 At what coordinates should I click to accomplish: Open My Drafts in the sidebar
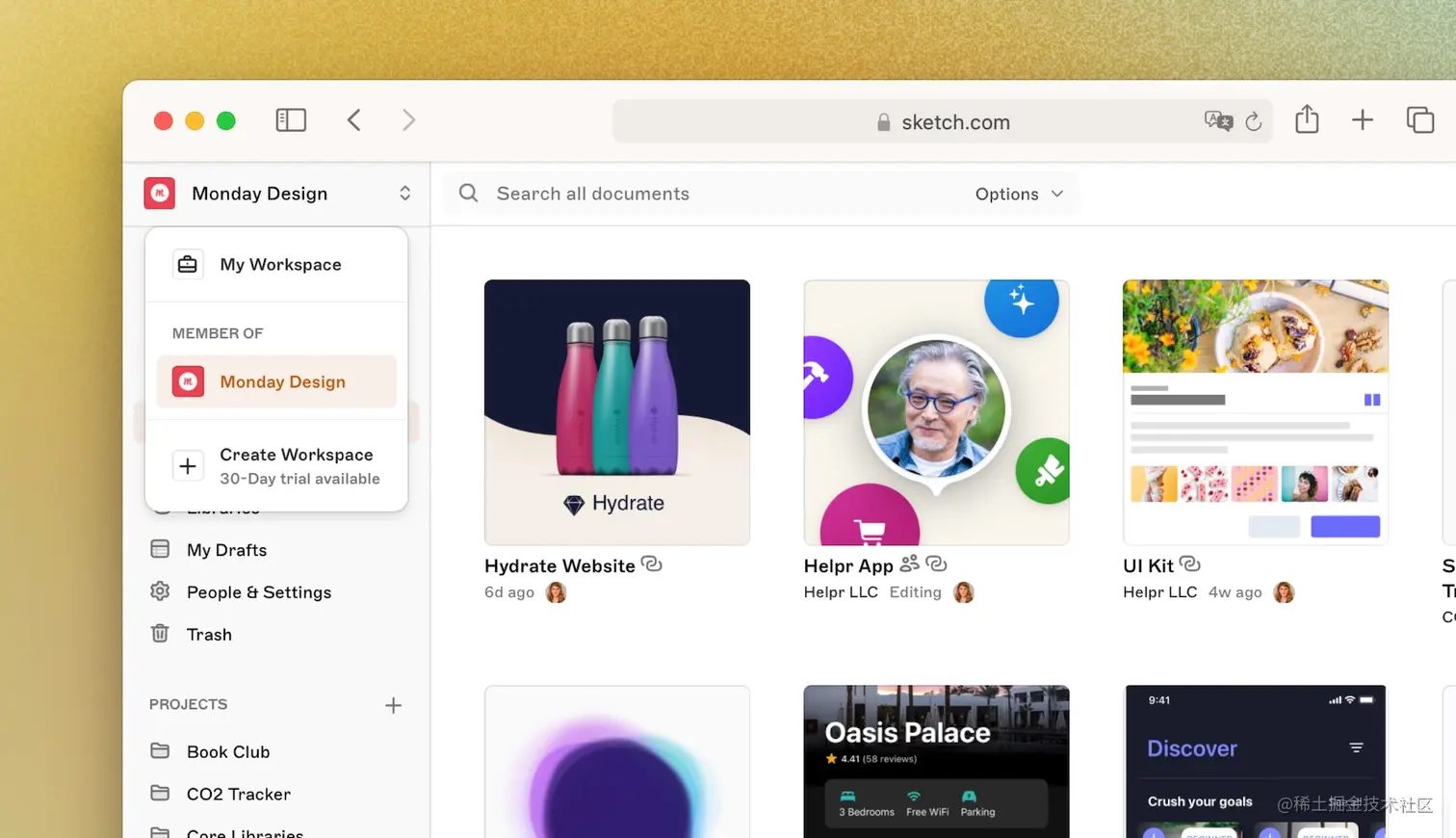point(226,550)
